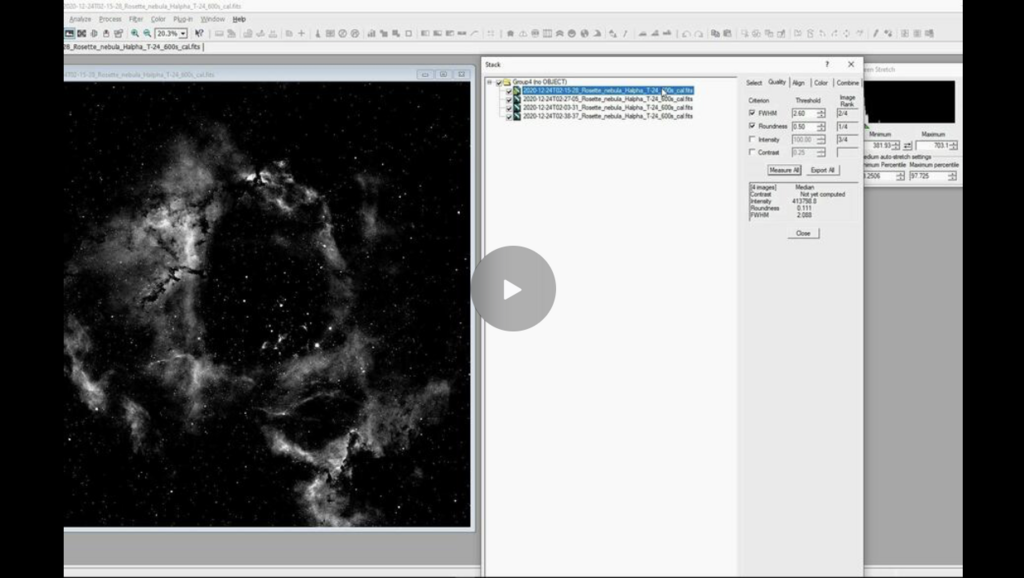
Task: Select the 2020-12-24T02-03-31 Rosette file row
Action: coord(608,108)
